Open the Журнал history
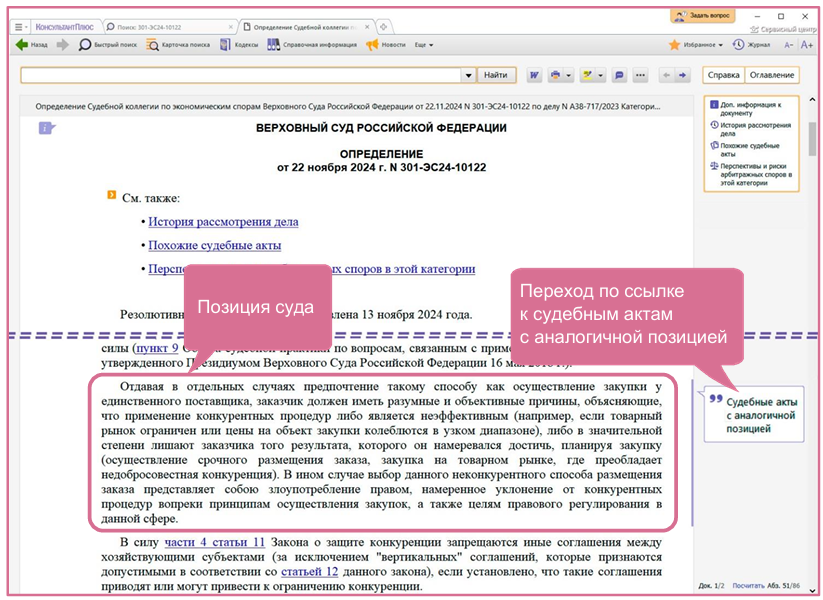This screenshot has height=600, width=823. [752, 45]
